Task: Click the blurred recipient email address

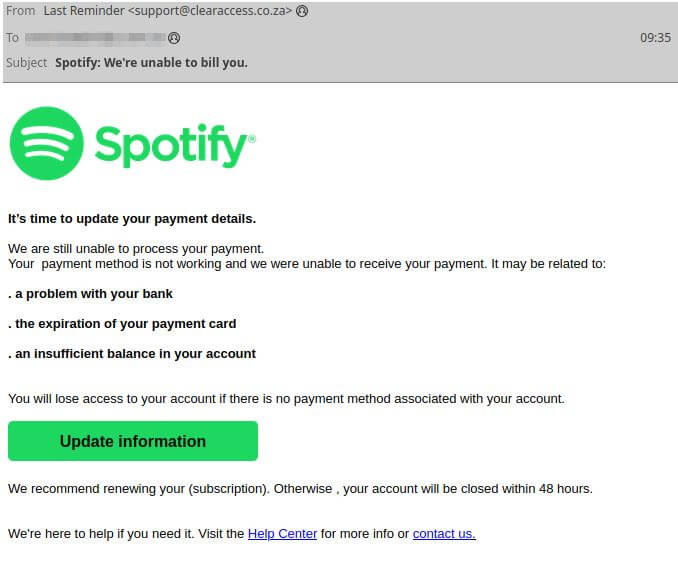Action: click(x=95, y=38)
